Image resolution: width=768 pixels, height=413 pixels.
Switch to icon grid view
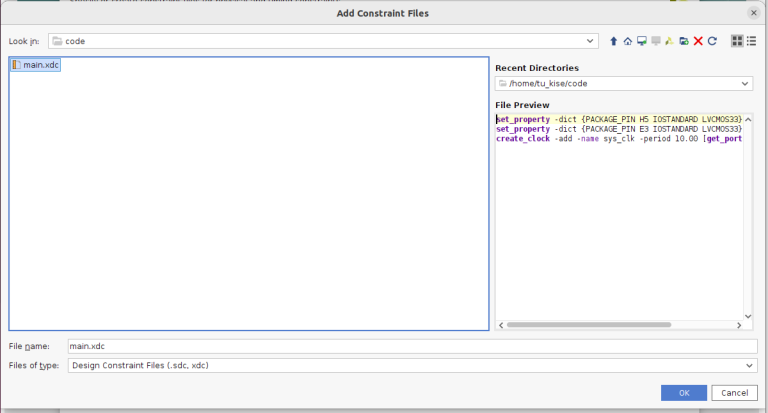(737, 41)
